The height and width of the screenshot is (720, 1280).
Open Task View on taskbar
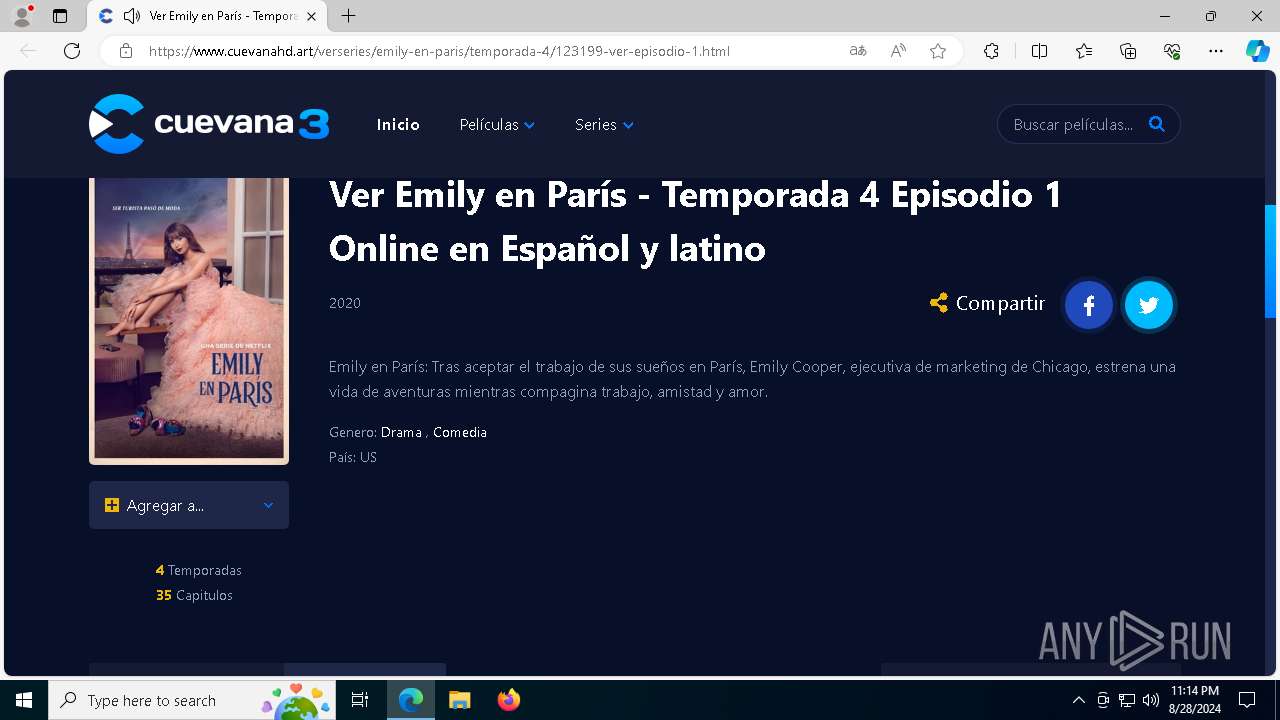(360, 700)
